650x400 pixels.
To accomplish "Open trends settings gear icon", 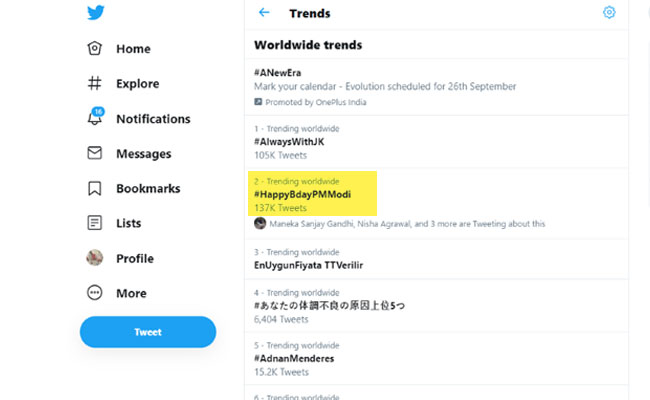I will click(609, 13).
